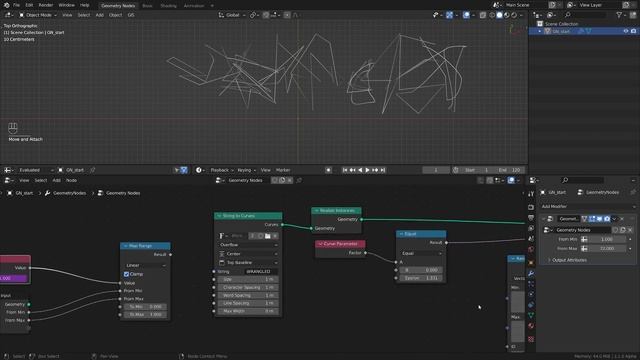Open the Window menu
This screenshot has width=640, height=360.
[67, 5]
